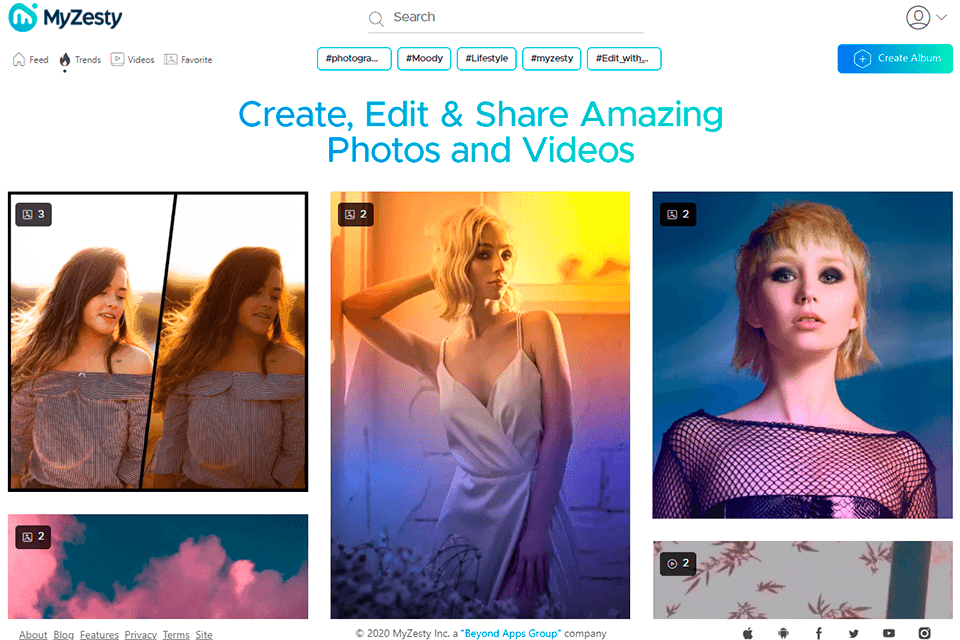The image size is (960, 640).
Task: Open the leaf-pattern video album
Action: pyautogui.click(x=803, y=580)
